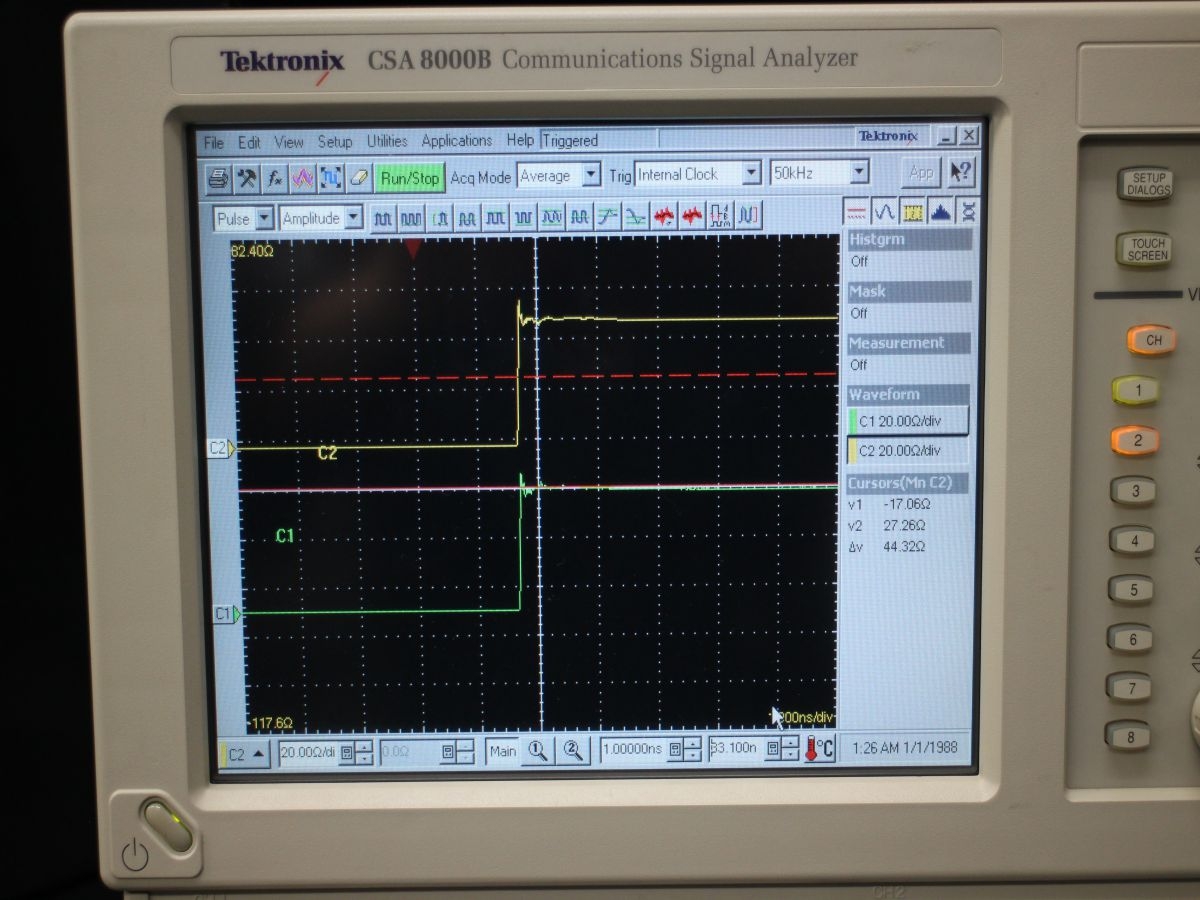This screenshot has width=1200, height=900.
Task: Click the right red noisy-waveform measurement icon
Action: 692,215
